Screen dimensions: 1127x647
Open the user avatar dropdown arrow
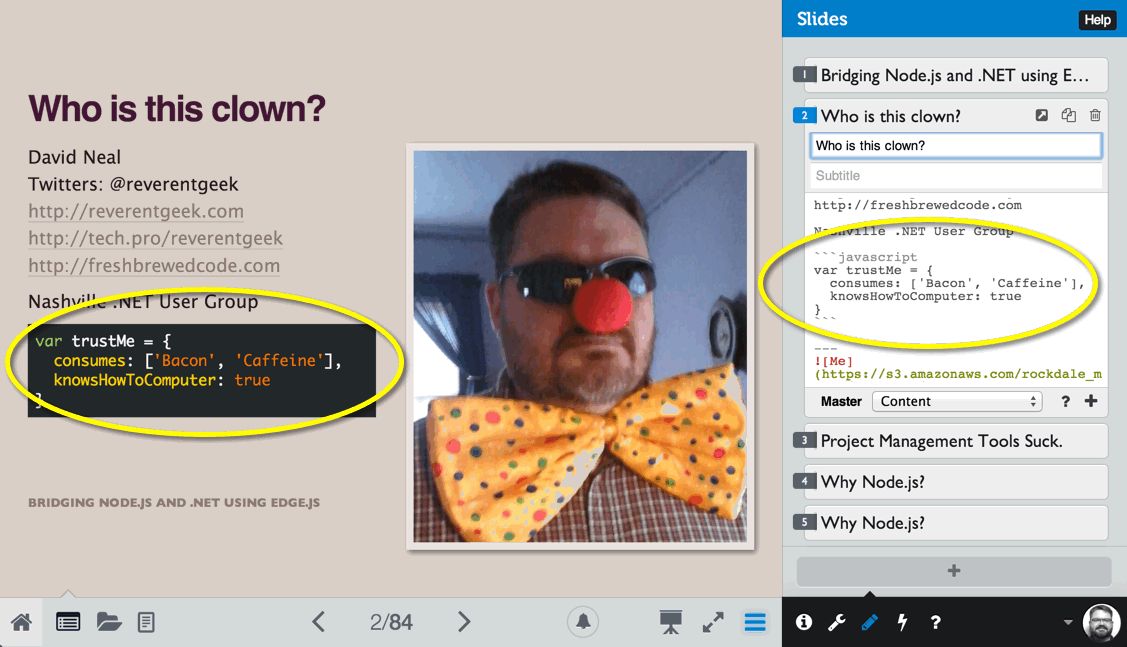(x=1068, y=622)
